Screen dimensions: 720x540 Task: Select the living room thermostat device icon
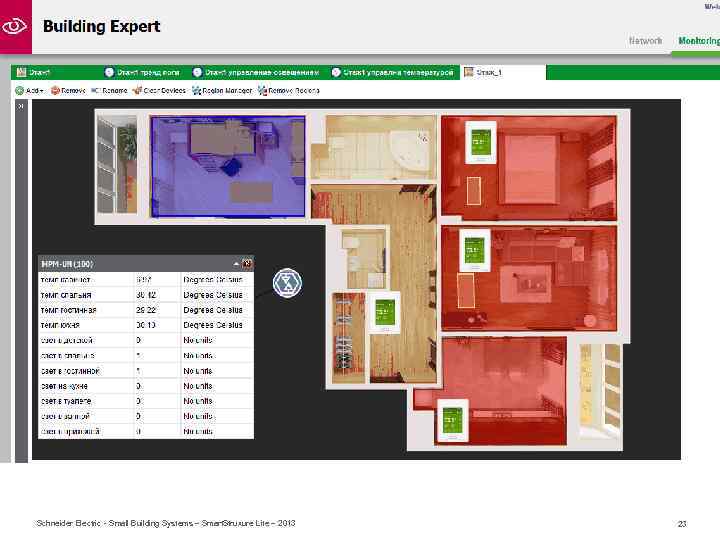474,250
